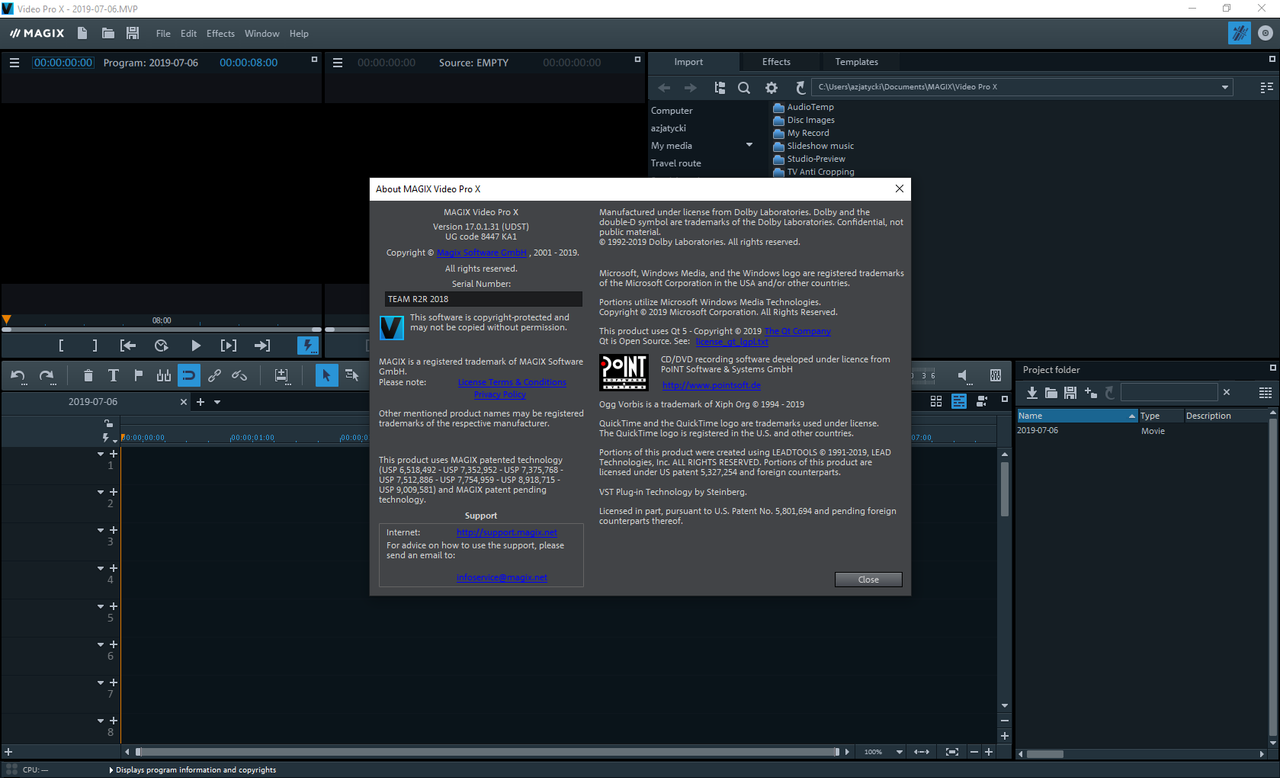
Task: Click the trash Delete icon
Action: (x=88, y=375)
